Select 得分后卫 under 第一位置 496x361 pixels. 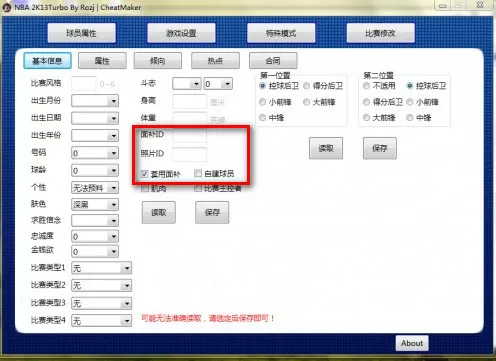click(x=306, y=86)
